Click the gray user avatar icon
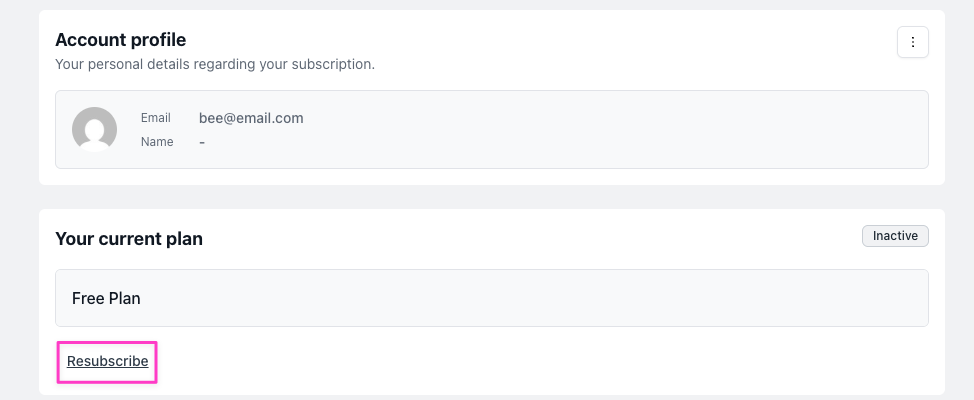Screen dimensions: 974x400 95,129
